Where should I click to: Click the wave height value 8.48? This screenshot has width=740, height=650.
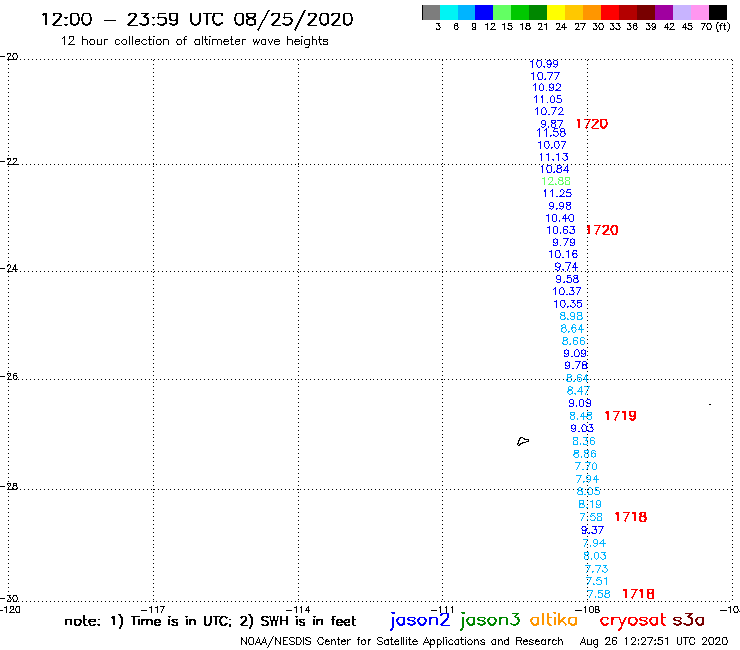pyautogui.click(x=580, y=416)
